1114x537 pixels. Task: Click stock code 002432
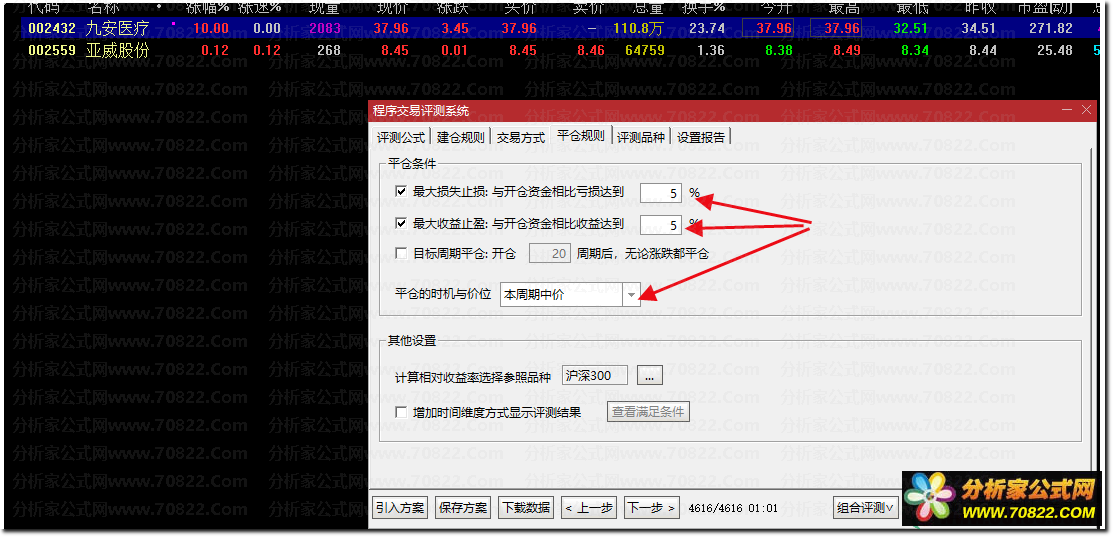click(x=51, y=28)
